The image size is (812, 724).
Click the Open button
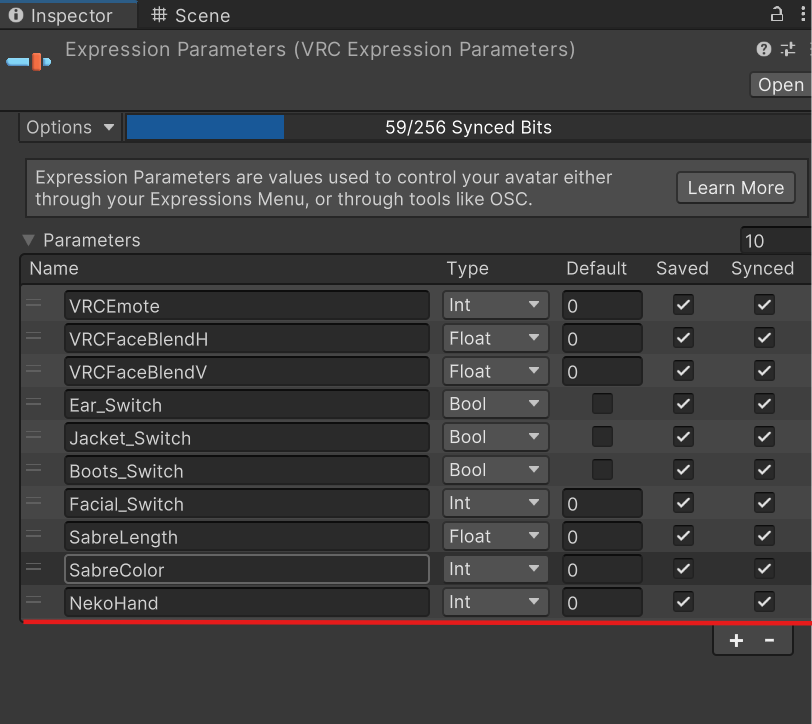pyautogui.click(x=780, y=85)
